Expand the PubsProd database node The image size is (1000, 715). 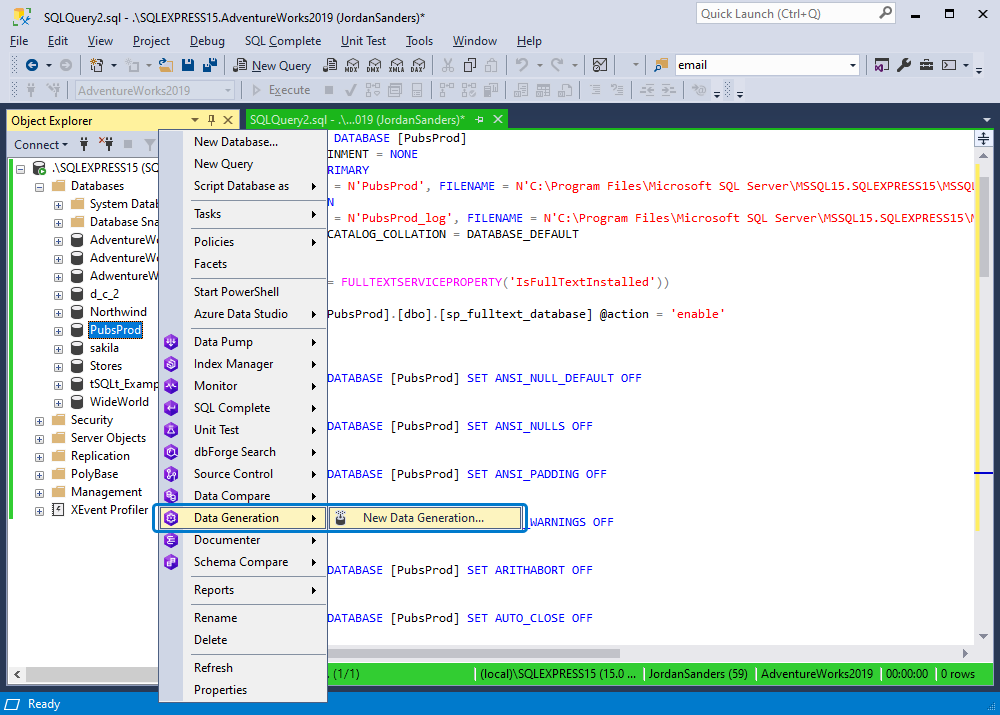pyautogui.click(x=58, y=331)
